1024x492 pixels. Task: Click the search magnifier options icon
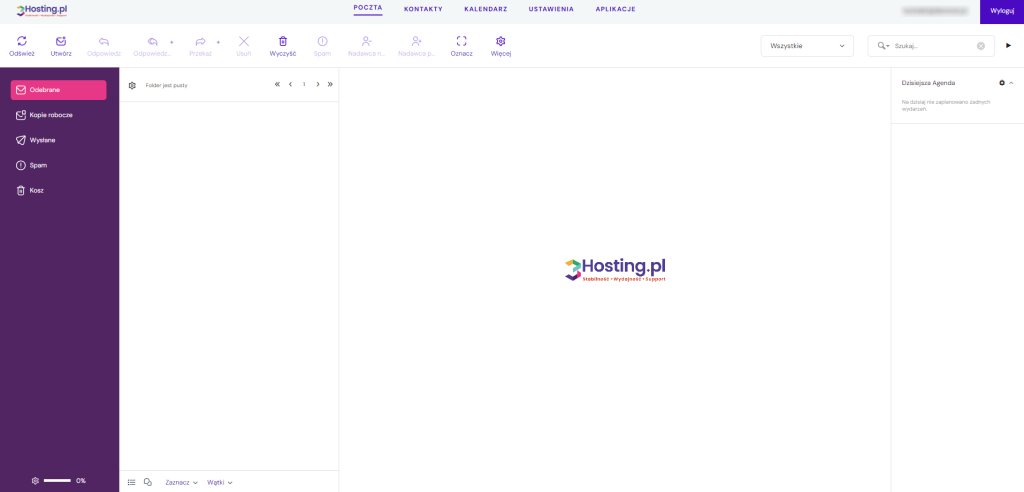tap(884, 46)
